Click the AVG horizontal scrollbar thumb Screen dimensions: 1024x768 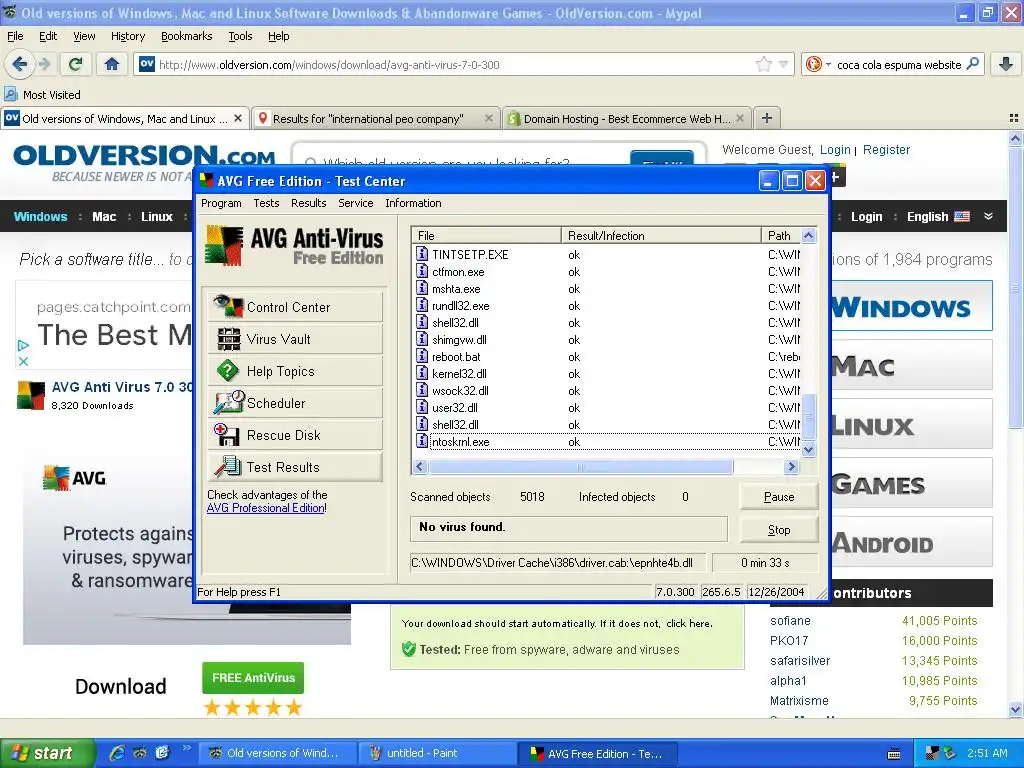tap(581, 466)
